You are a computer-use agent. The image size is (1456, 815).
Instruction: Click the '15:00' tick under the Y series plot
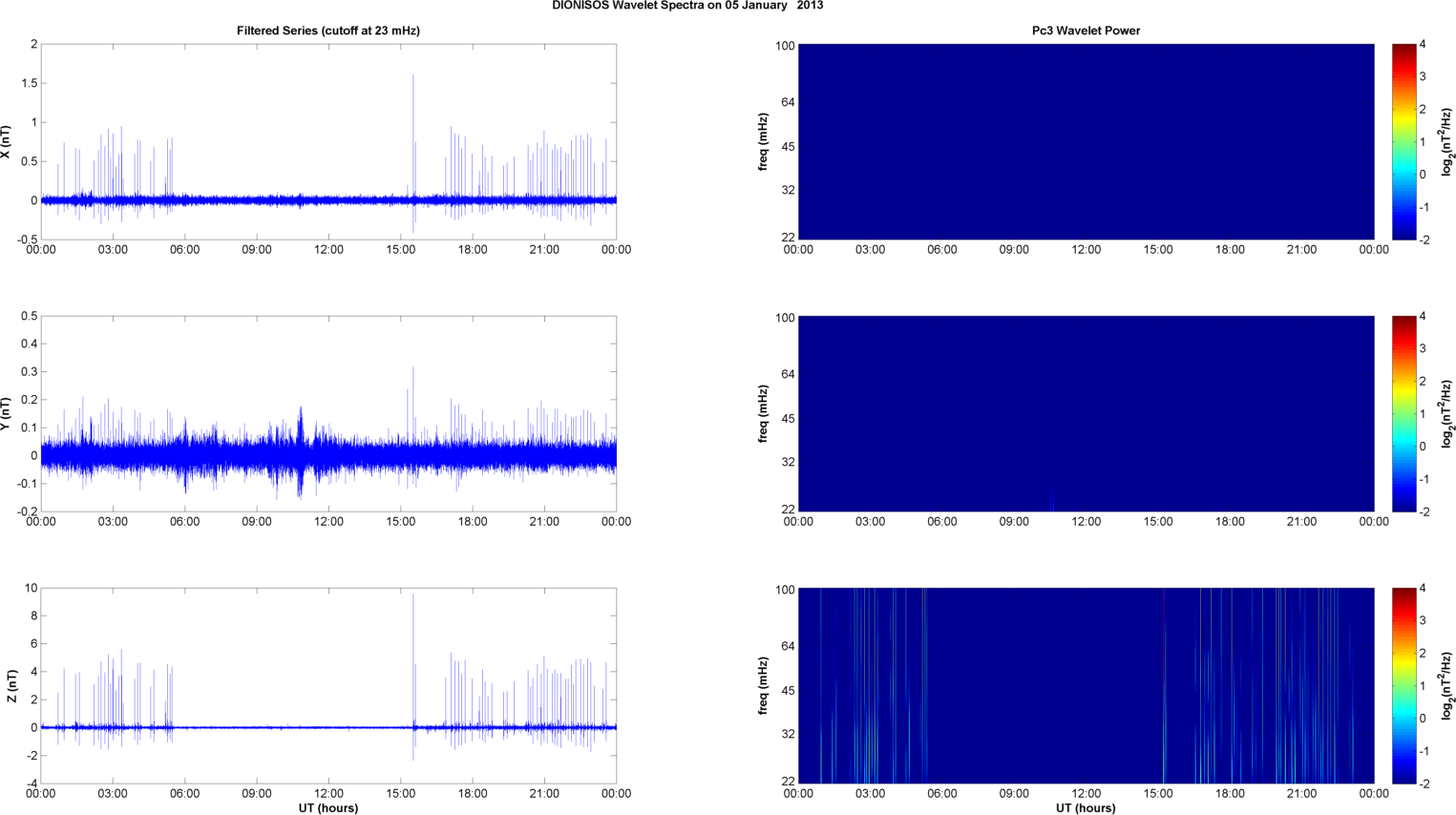tap(401, 522)
